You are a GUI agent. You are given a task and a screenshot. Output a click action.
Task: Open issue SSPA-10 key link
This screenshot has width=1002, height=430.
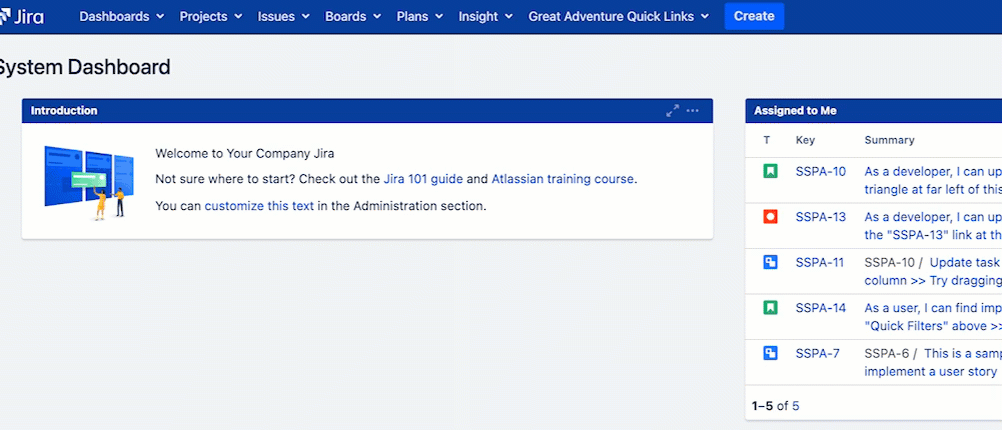(821, 171)
